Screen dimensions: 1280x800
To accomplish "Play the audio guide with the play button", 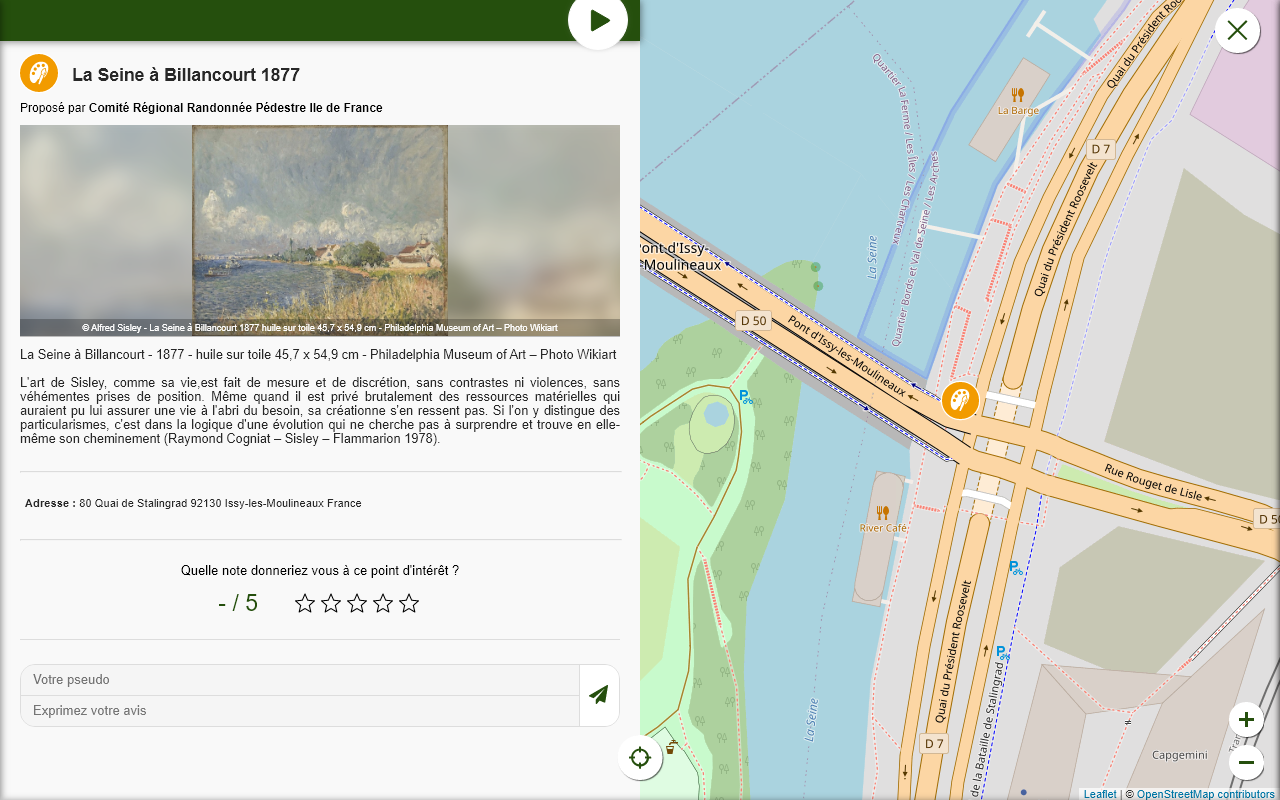I will [598, 20].
